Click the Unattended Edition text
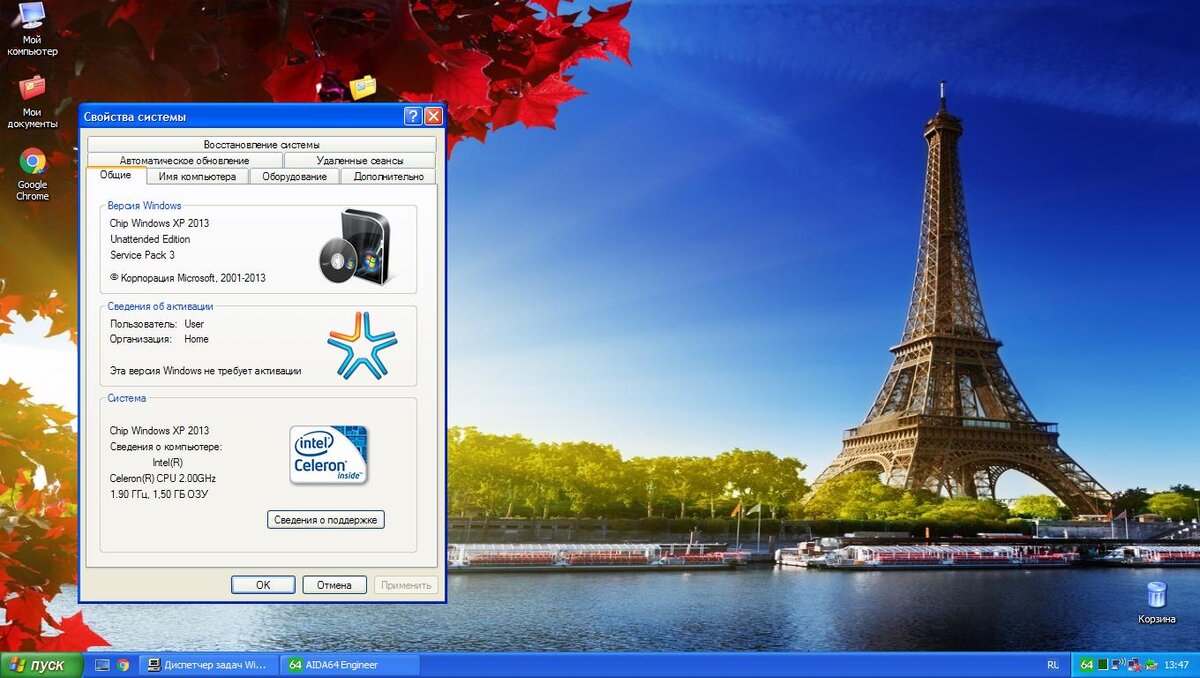This screenshot has height=678, width=1200. click(x=150, y=239)
